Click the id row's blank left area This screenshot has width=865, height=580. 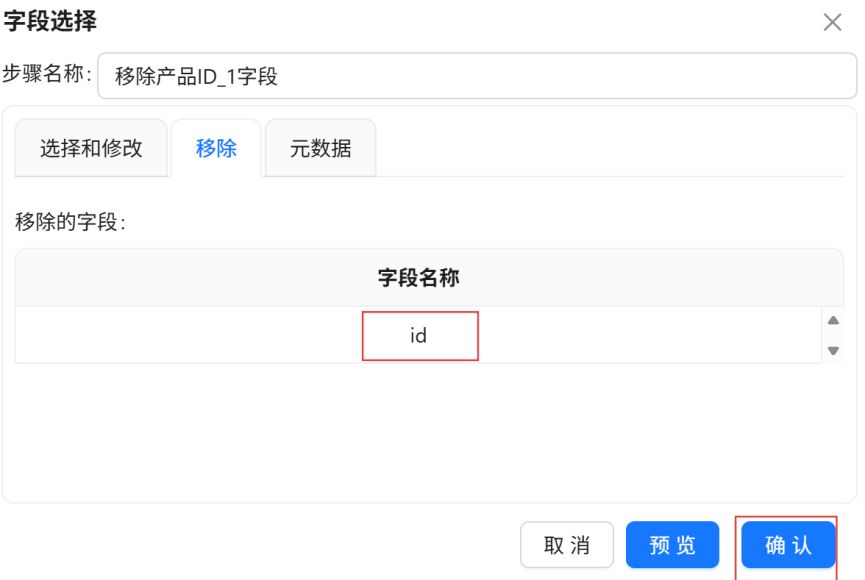tap(189, 336)
